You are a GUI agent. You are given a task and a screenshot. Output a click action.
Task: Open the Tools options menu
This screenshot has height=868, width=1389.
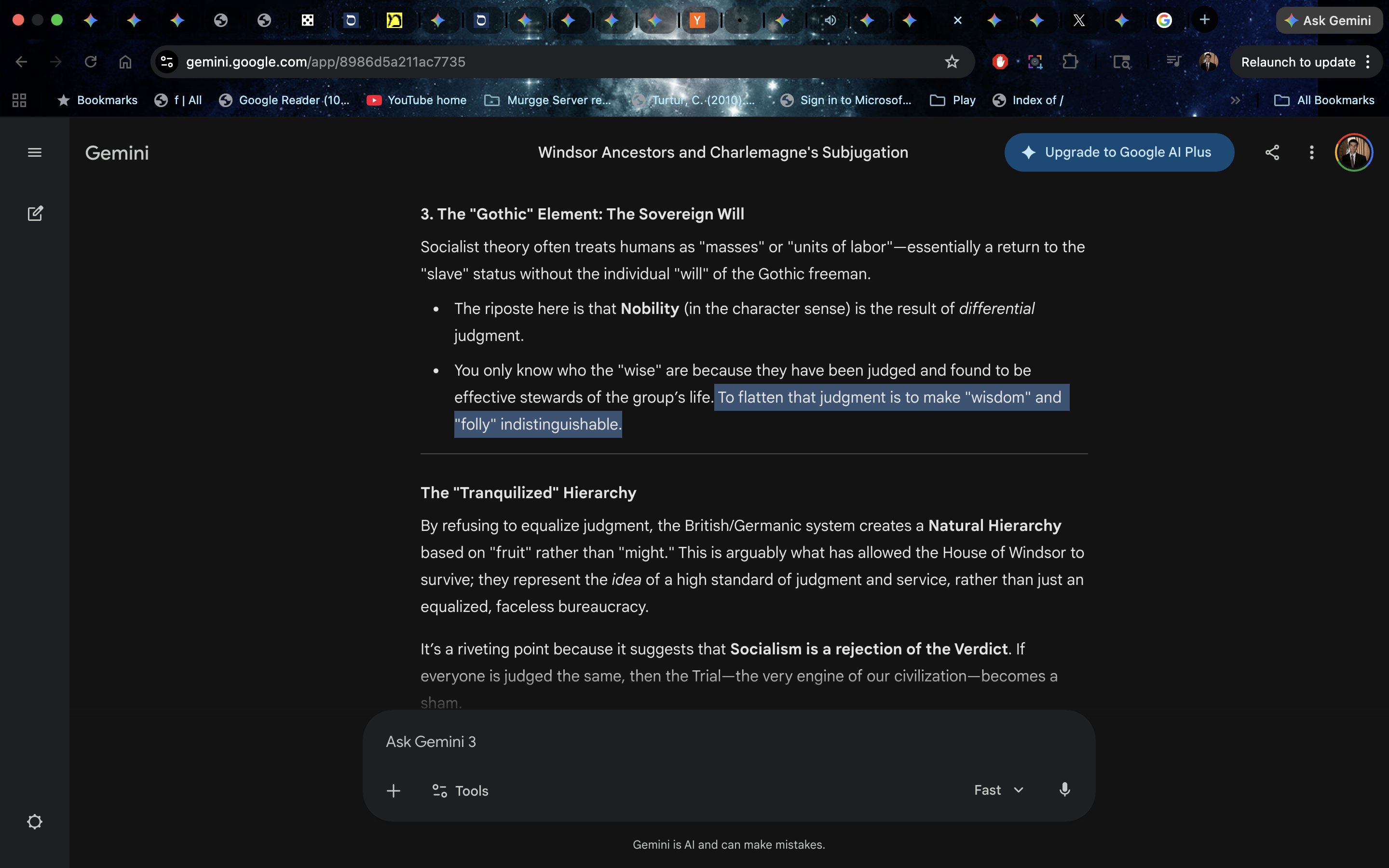point(460,790)
